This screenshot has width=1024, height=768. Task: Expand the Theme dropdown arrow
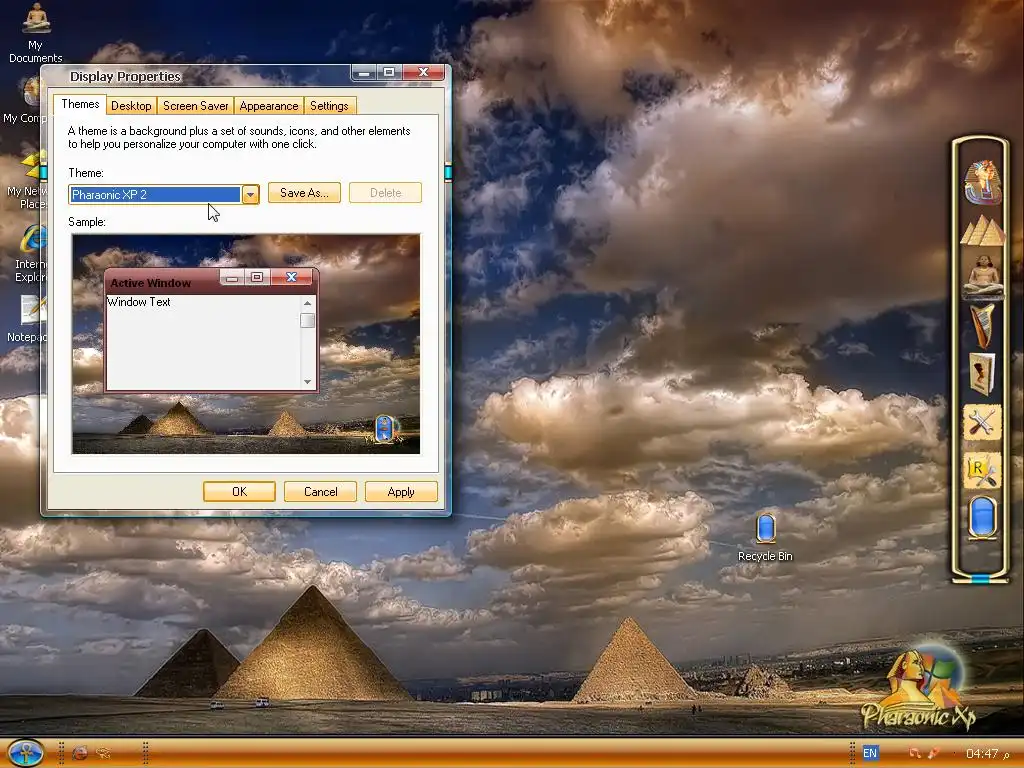(250, 195)
